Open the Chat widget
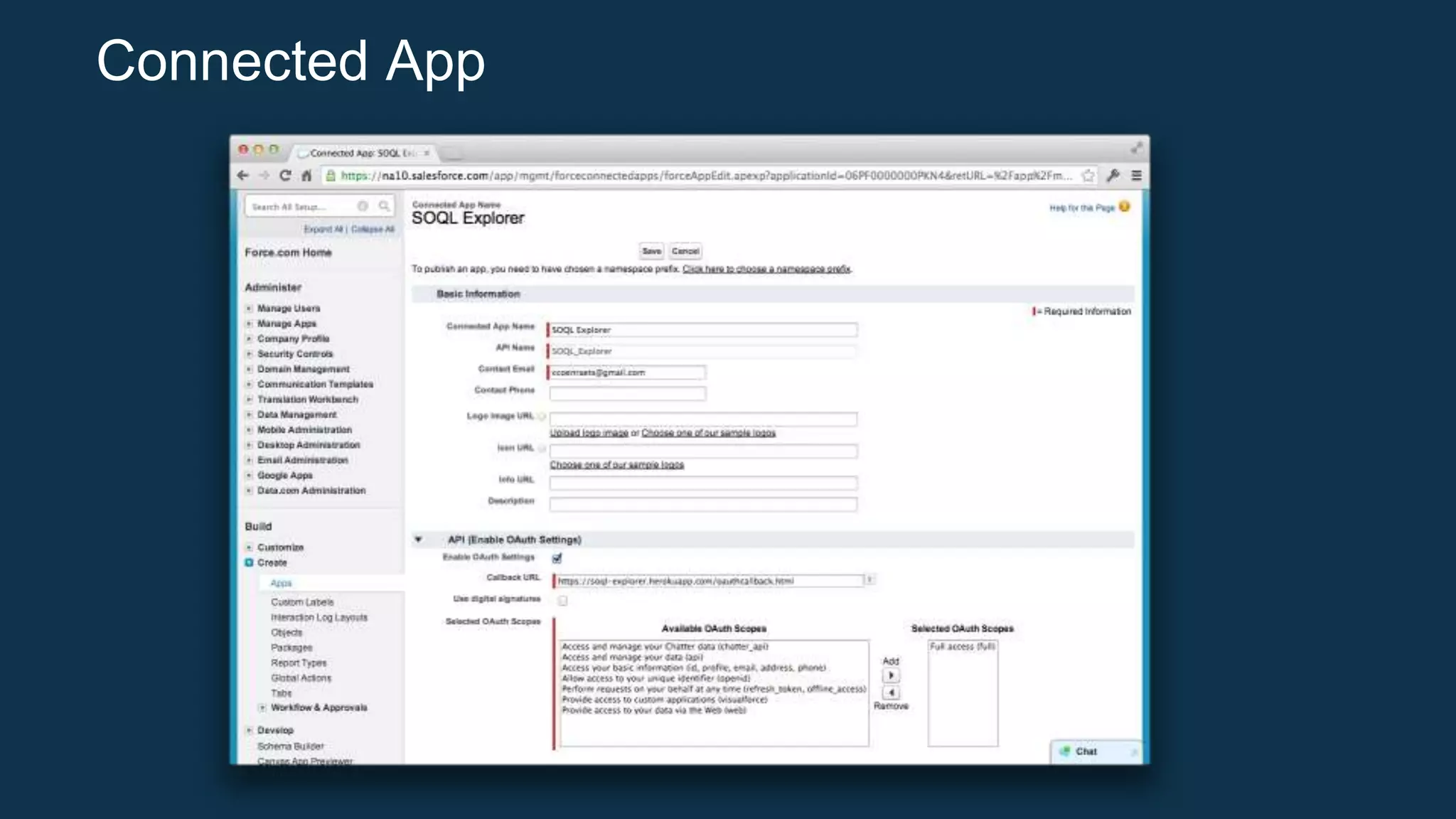The width and height of the screenshot is (1456, 819). pos(1096,751)
